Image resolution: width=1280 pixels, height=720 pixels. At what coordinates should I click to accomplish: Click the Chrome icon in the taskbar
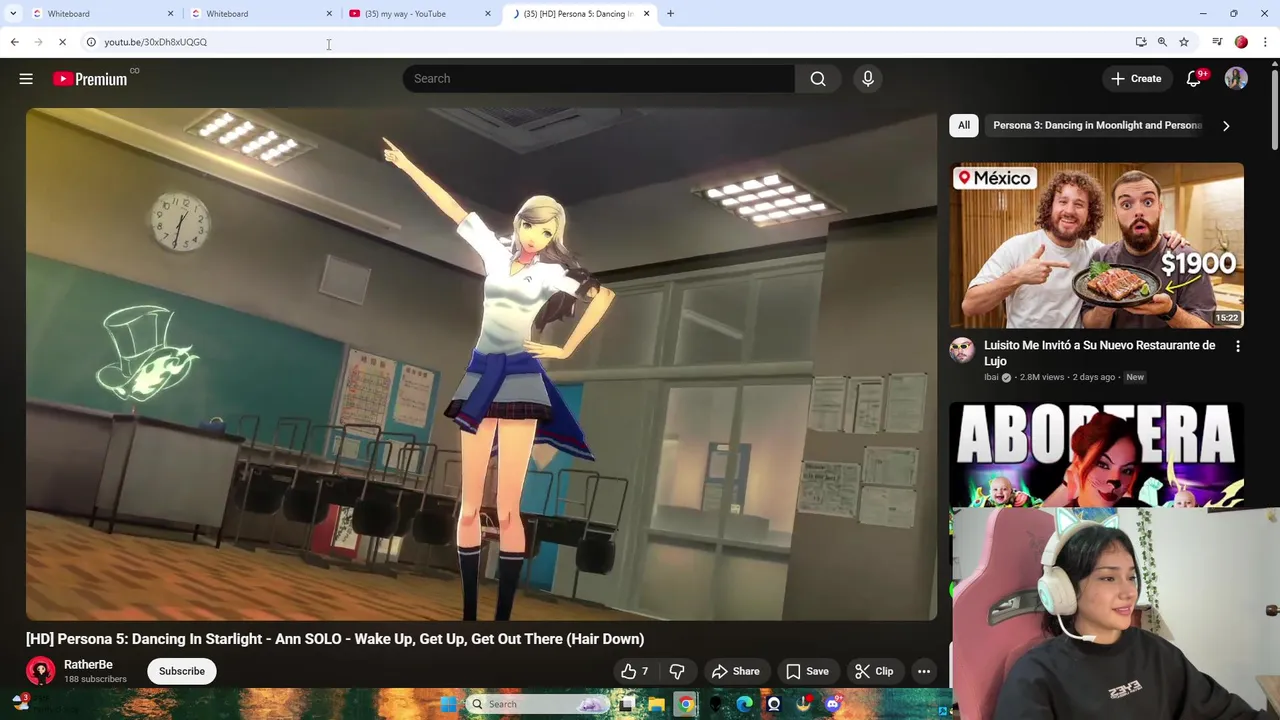click(x=686, y=704)
